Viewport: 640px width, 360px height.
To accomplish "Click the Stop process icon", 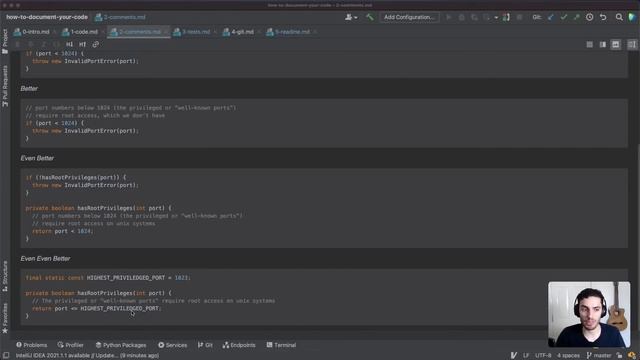I will (x=519, y=17).
